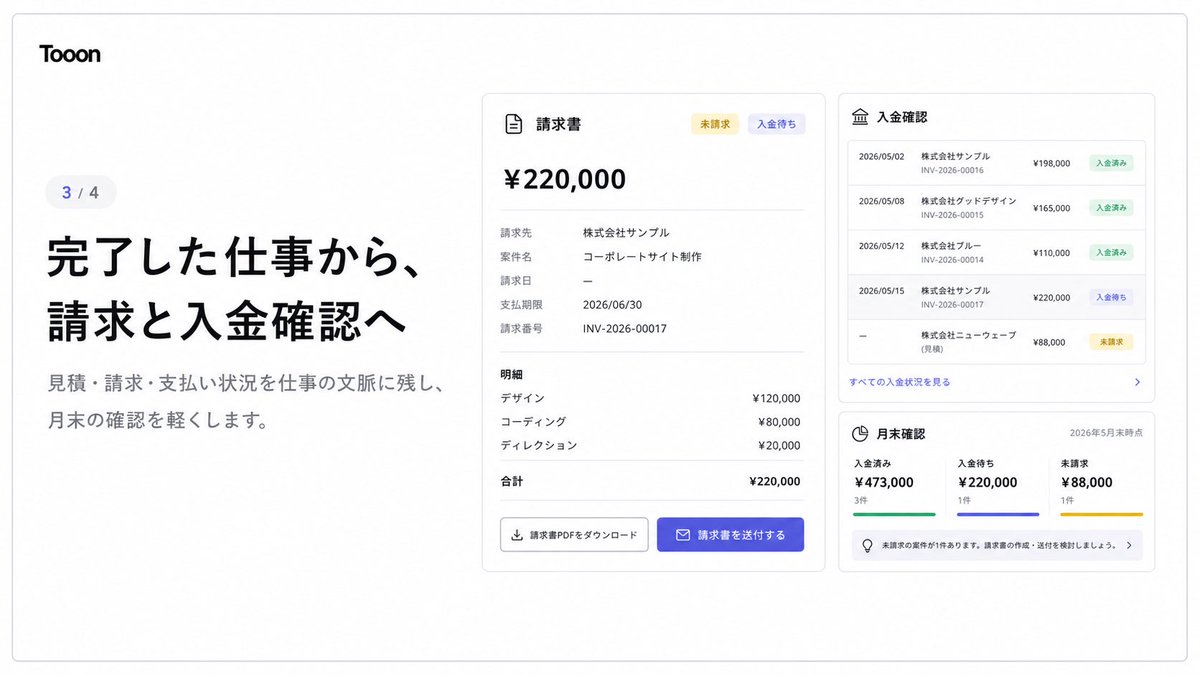The image size is (1200, 675).
Task: Click INV-2026-00014 invoice number
Action: pos(952,260)
